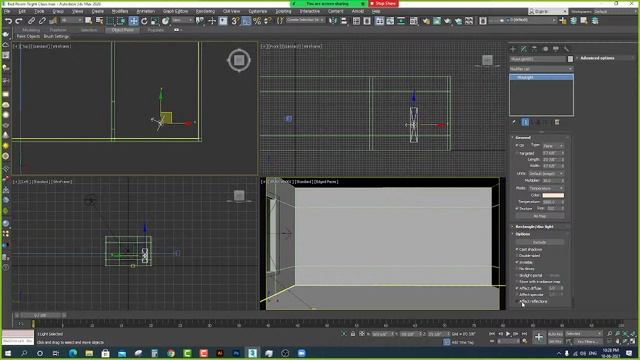This screenshot has width=640, height=360.
Task: Expand the Rectangle/disc light rollout
Action: point(534,227)
